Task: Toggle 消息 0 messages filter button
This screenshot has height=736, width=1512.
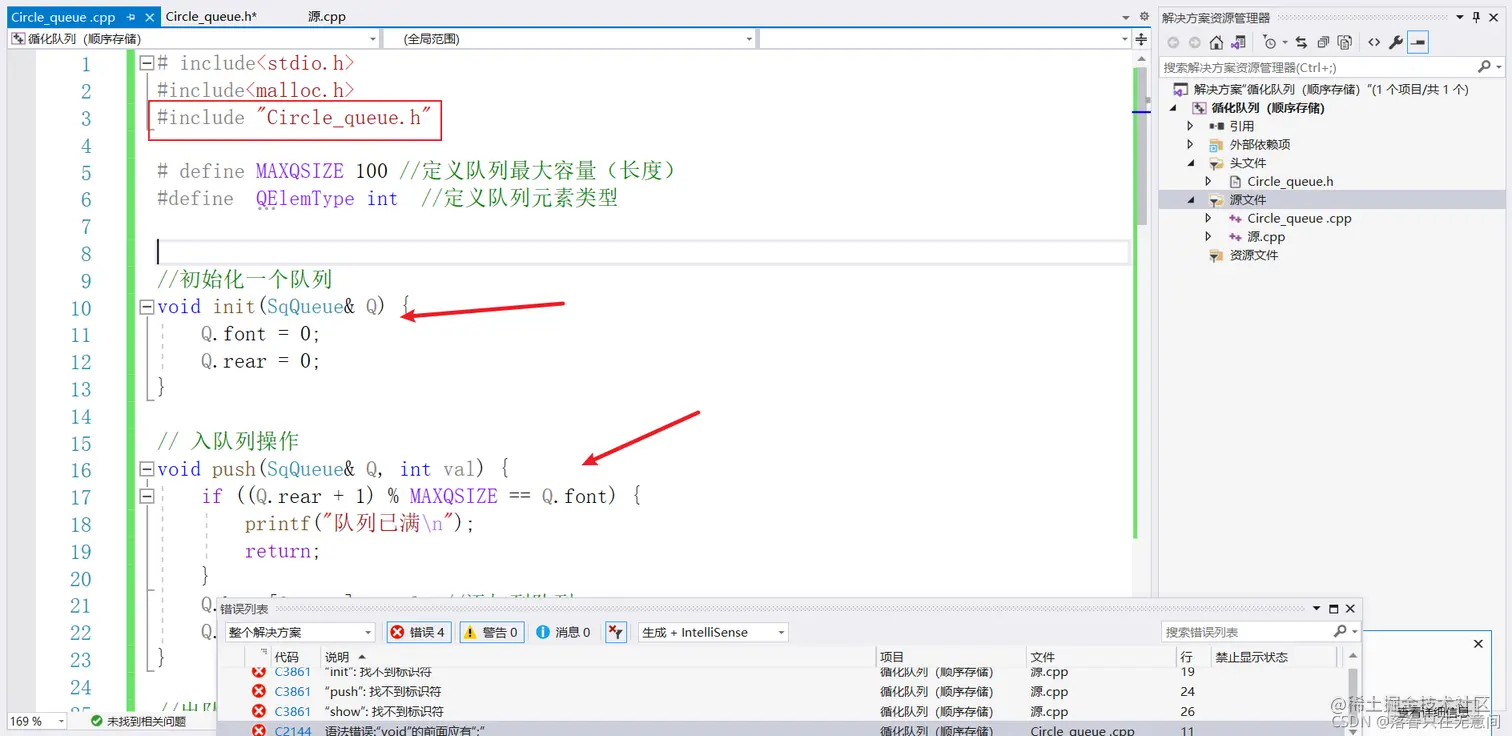Action: 563,632
